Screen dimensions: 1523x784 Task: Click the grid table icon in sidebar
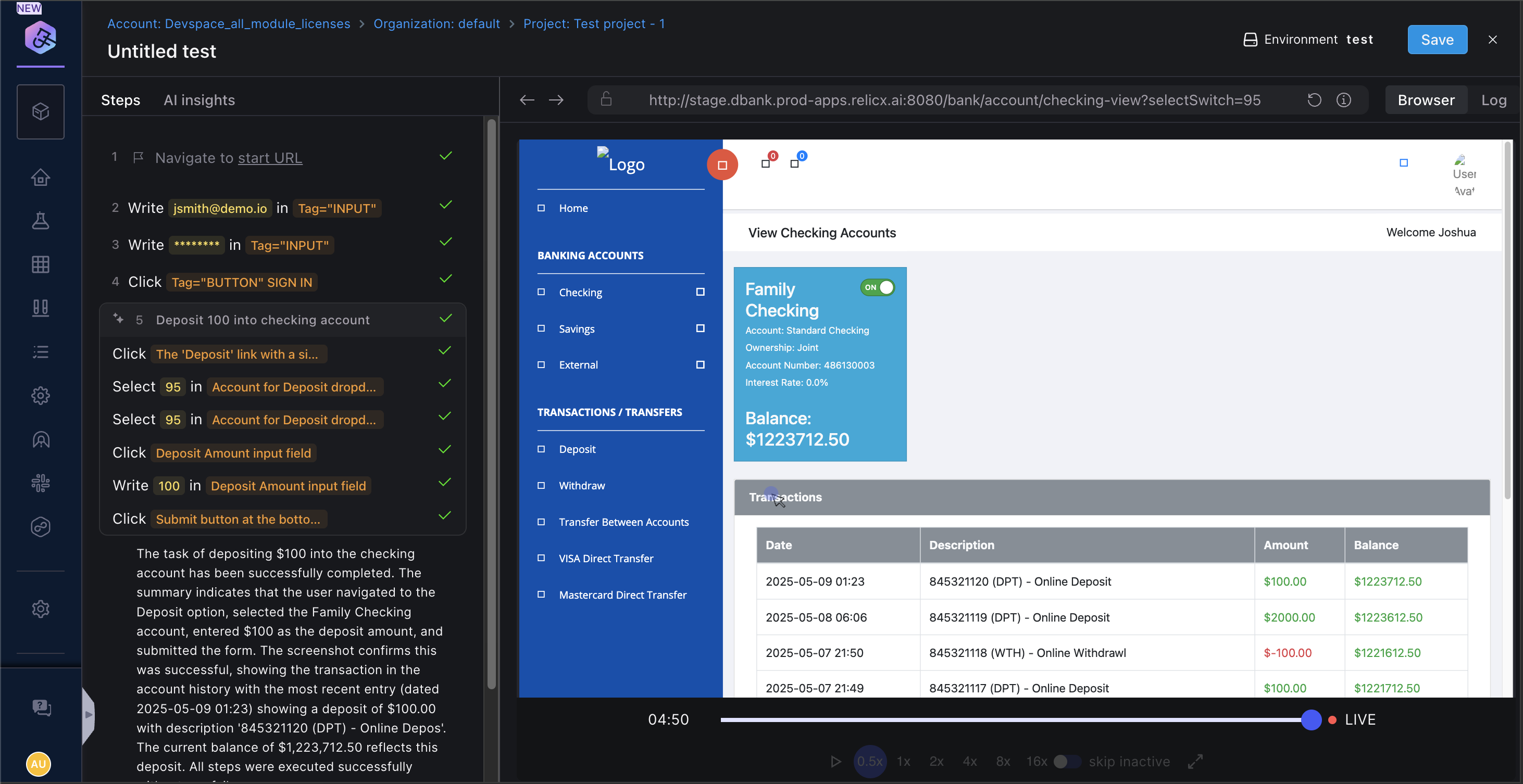pyautogui.click(x=40, y=264)
